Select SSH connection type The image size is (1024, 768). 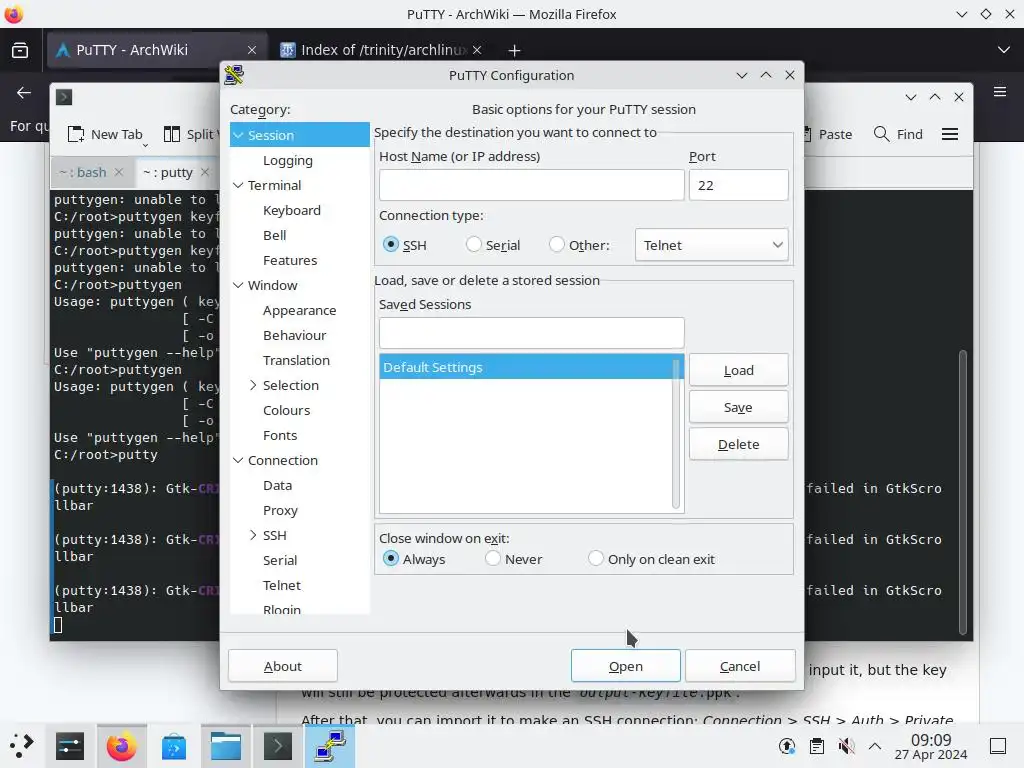pyautogui.click(x=391, y=244)
